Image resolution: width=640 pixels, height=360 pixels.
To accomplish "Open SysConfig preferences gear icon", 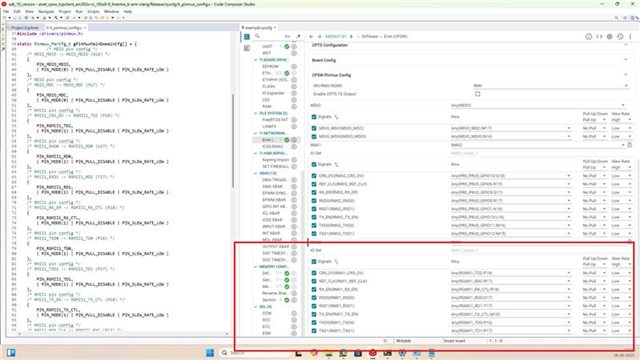I will pyautogui.click(x=609, y=37).
